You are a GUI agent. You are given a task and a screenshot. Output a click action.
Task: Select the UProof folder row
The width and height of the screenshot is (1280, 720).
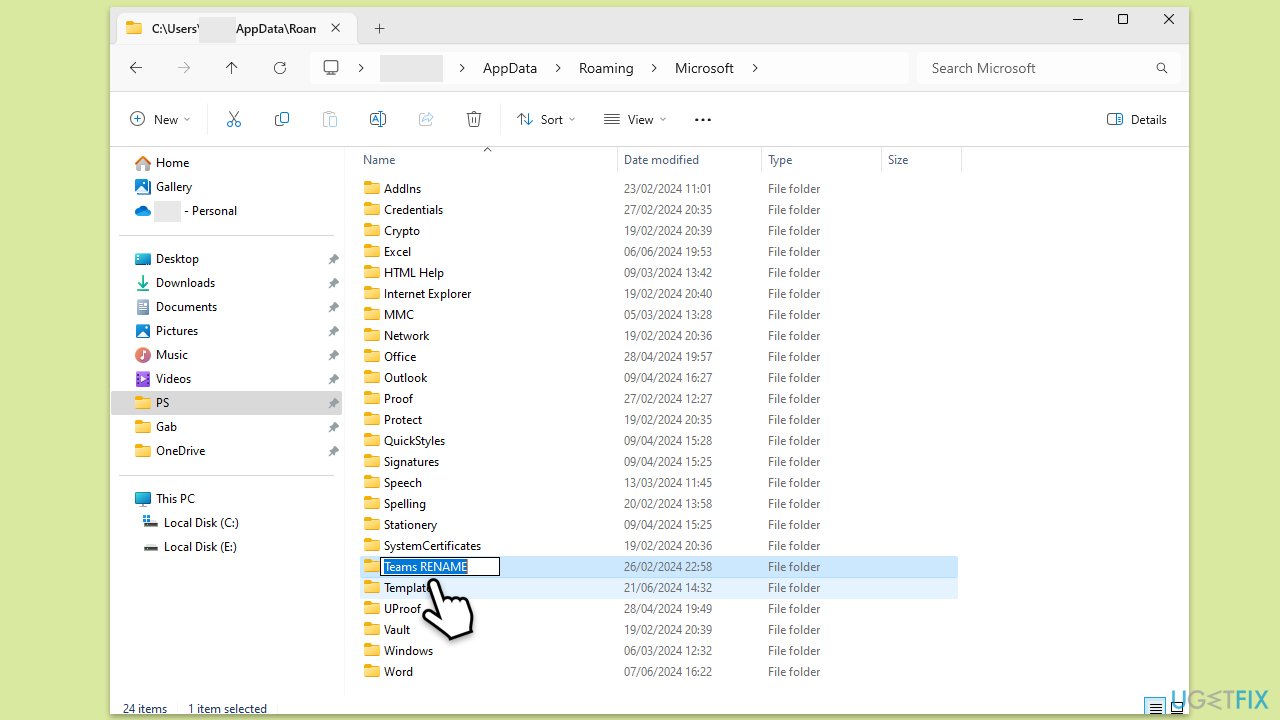[659, 609]
